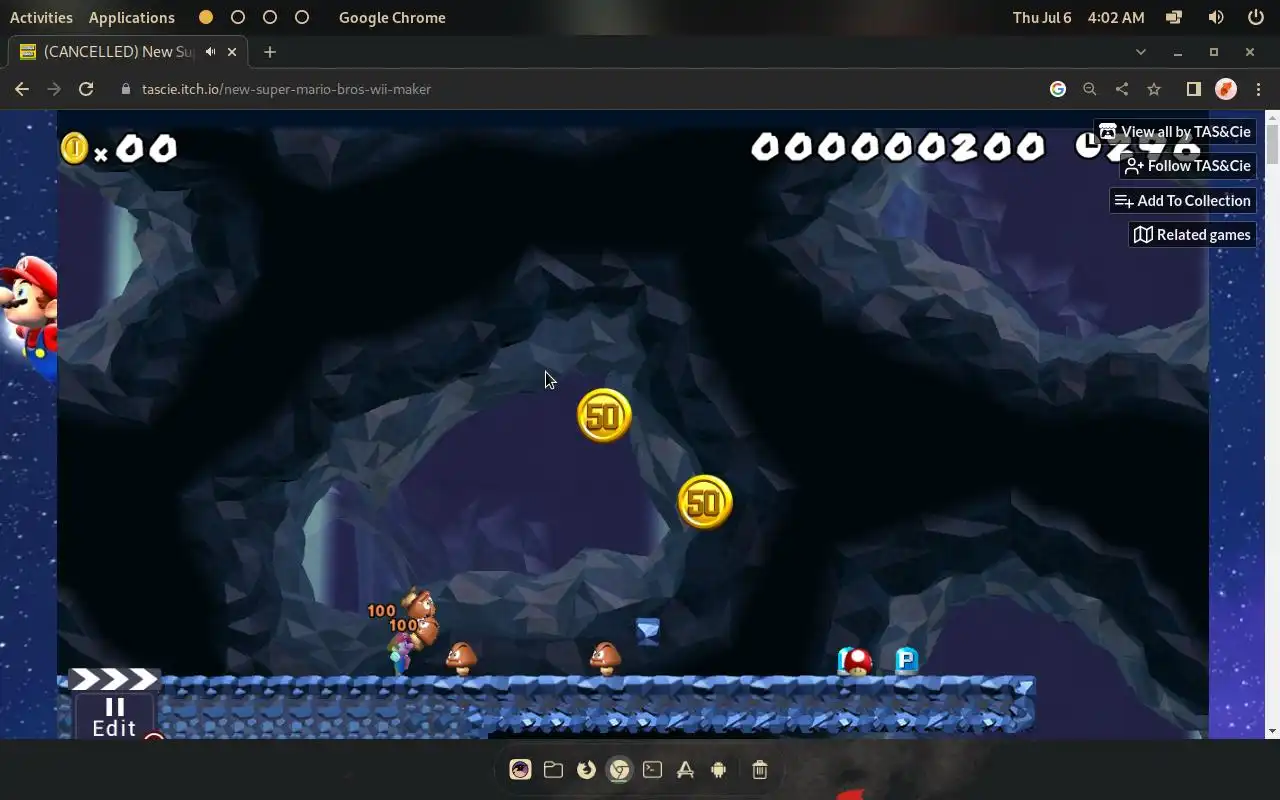Go back to previous page
Viewport: 1280px width, 800px height.
[22, 89]
